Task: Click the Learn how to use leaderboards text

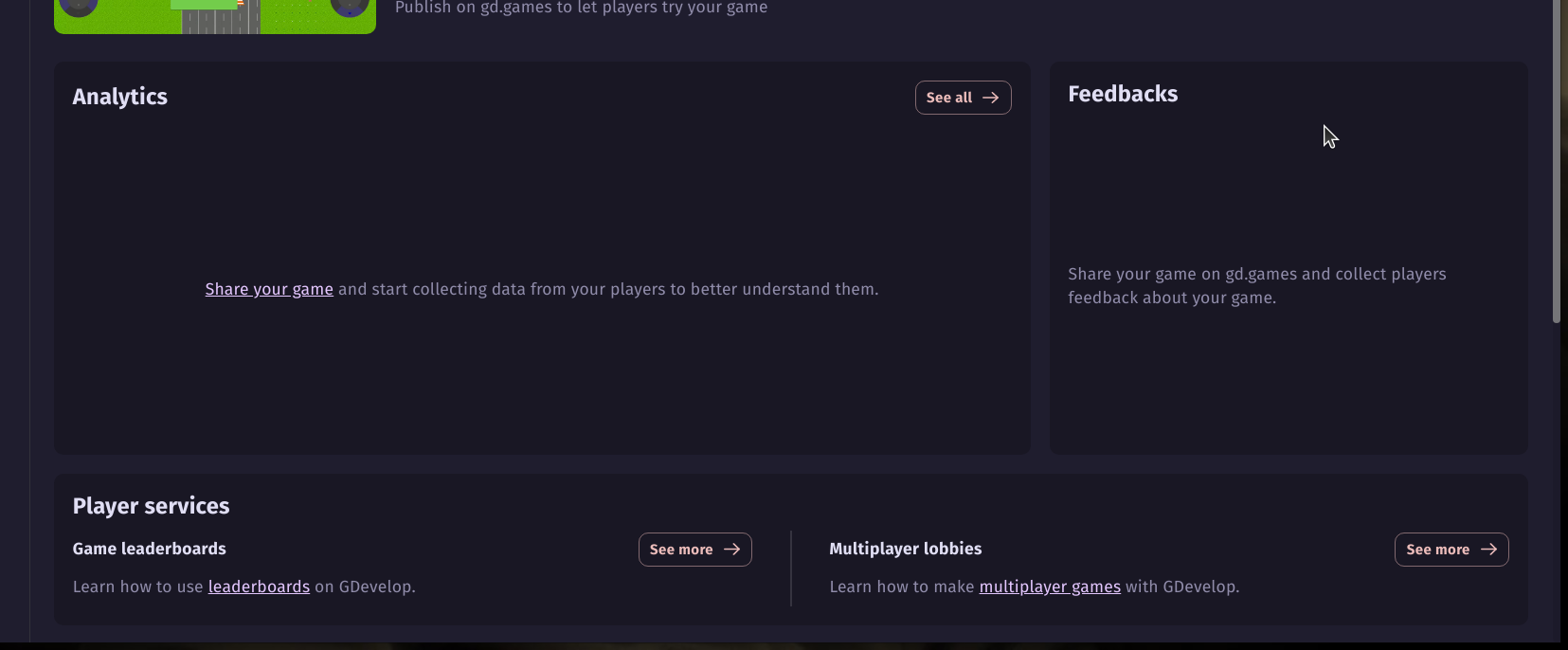Action: point(137,587)
